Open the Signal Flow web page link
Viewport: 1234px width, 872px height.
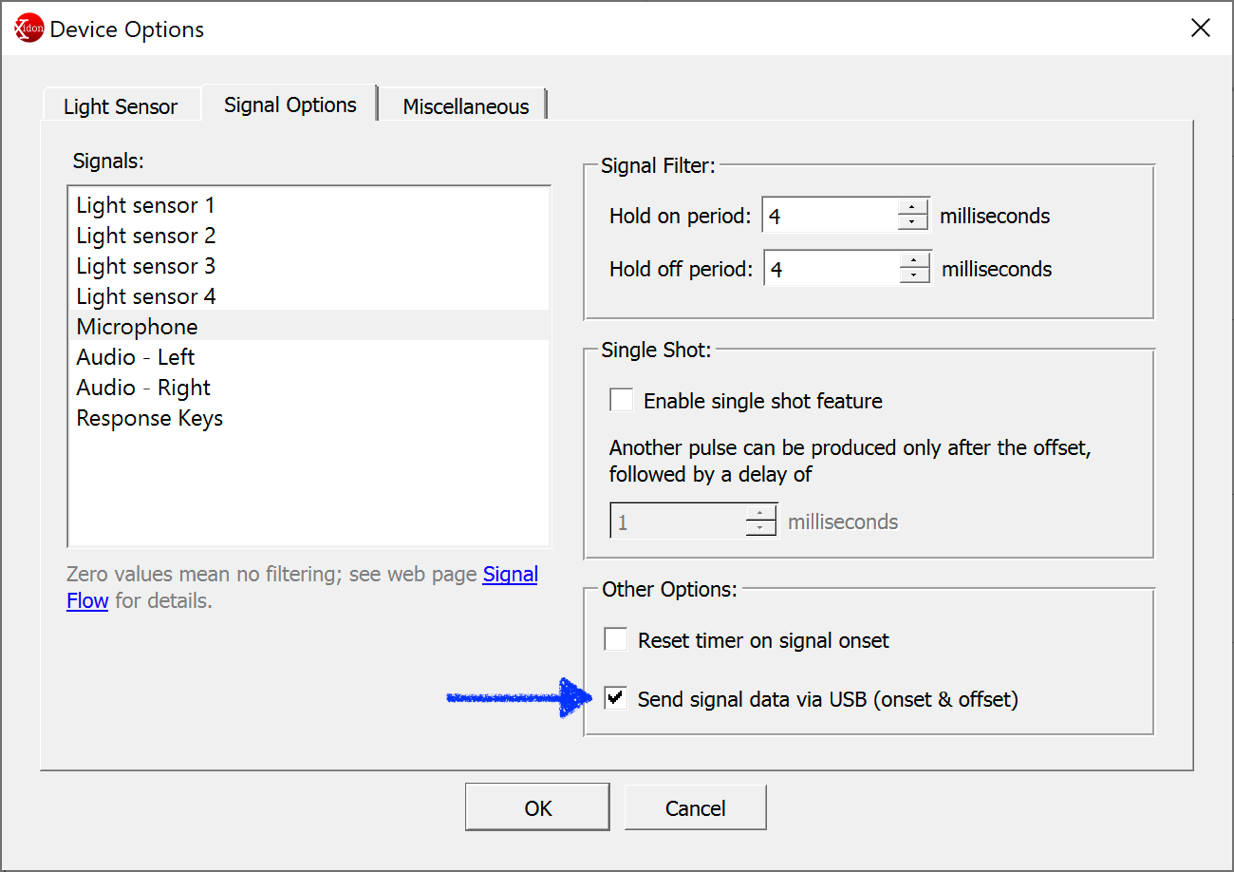pos(510,575)
